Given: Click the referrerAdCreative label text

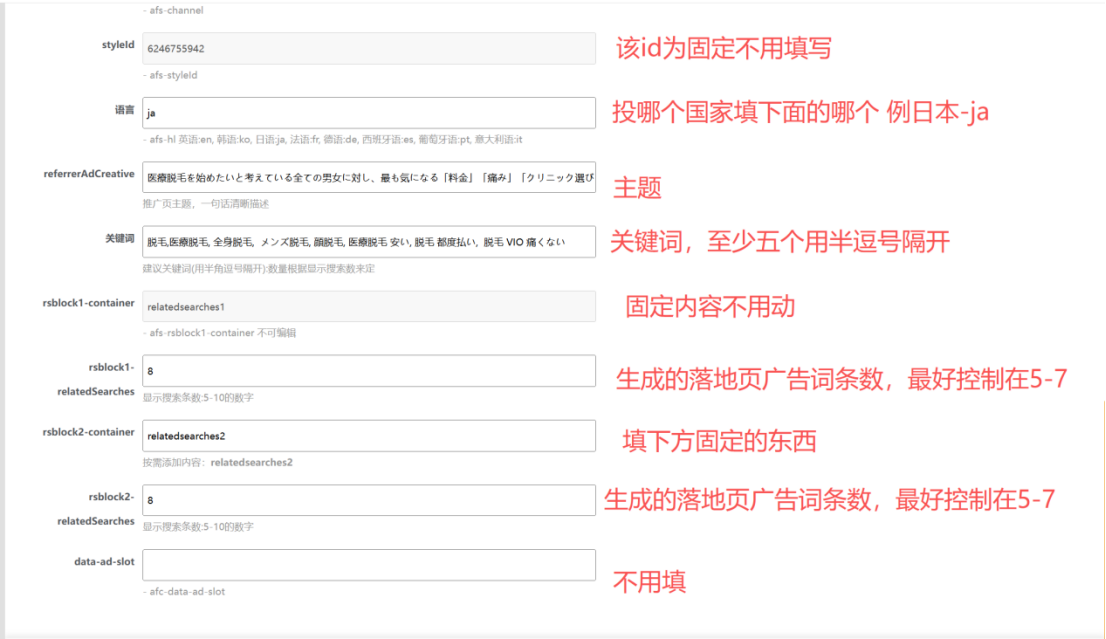Looking at the screenshot, I should (x=91, y=174).
